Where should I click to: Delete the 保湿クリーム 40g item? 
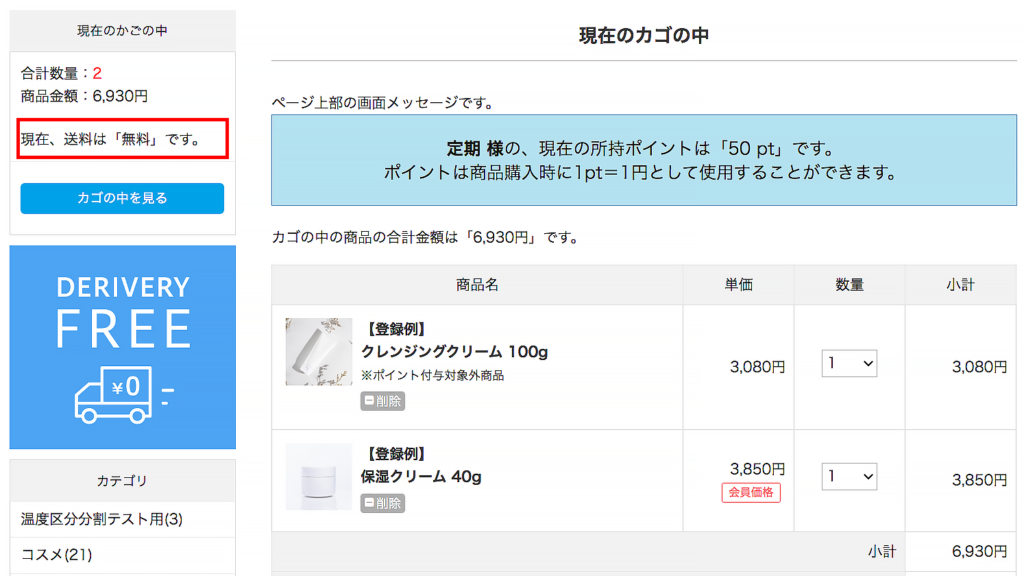[x=383, y=503]
